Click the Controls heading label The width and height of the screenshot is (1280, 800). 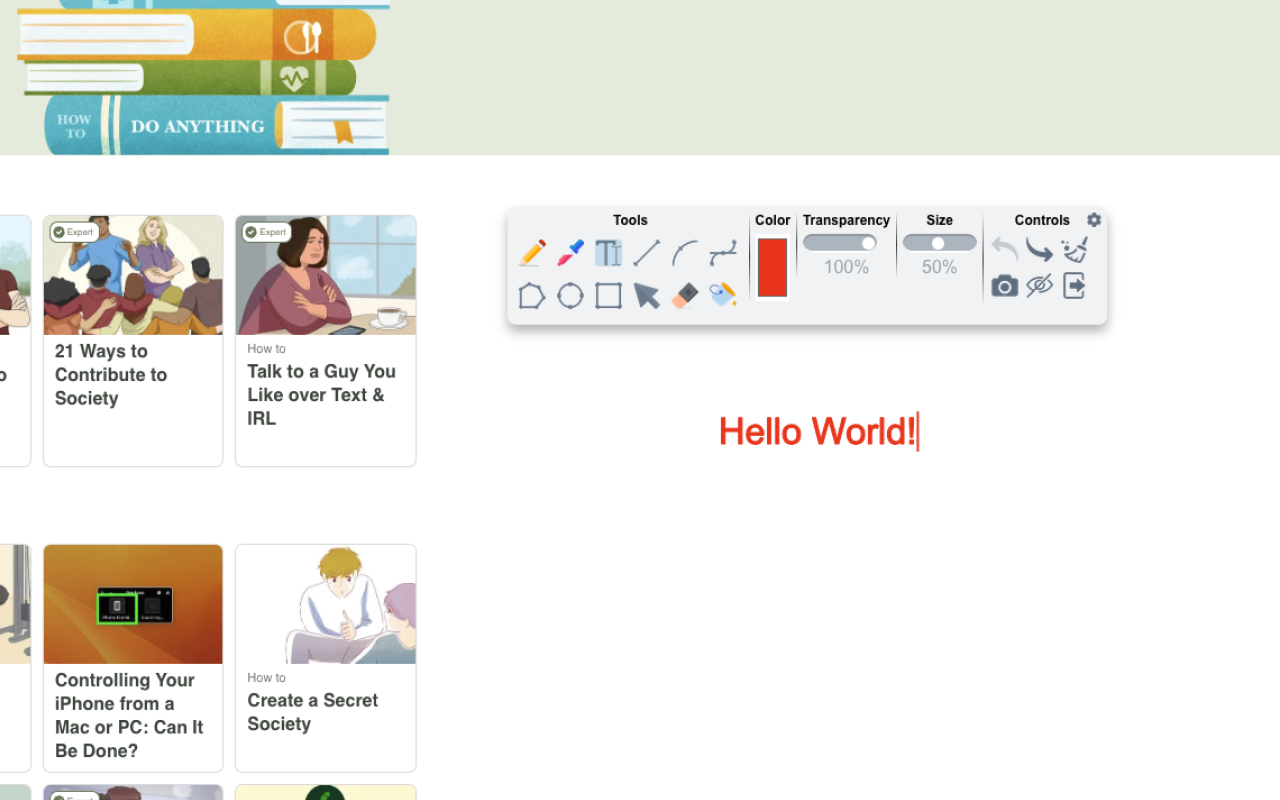coord(1042,220)
